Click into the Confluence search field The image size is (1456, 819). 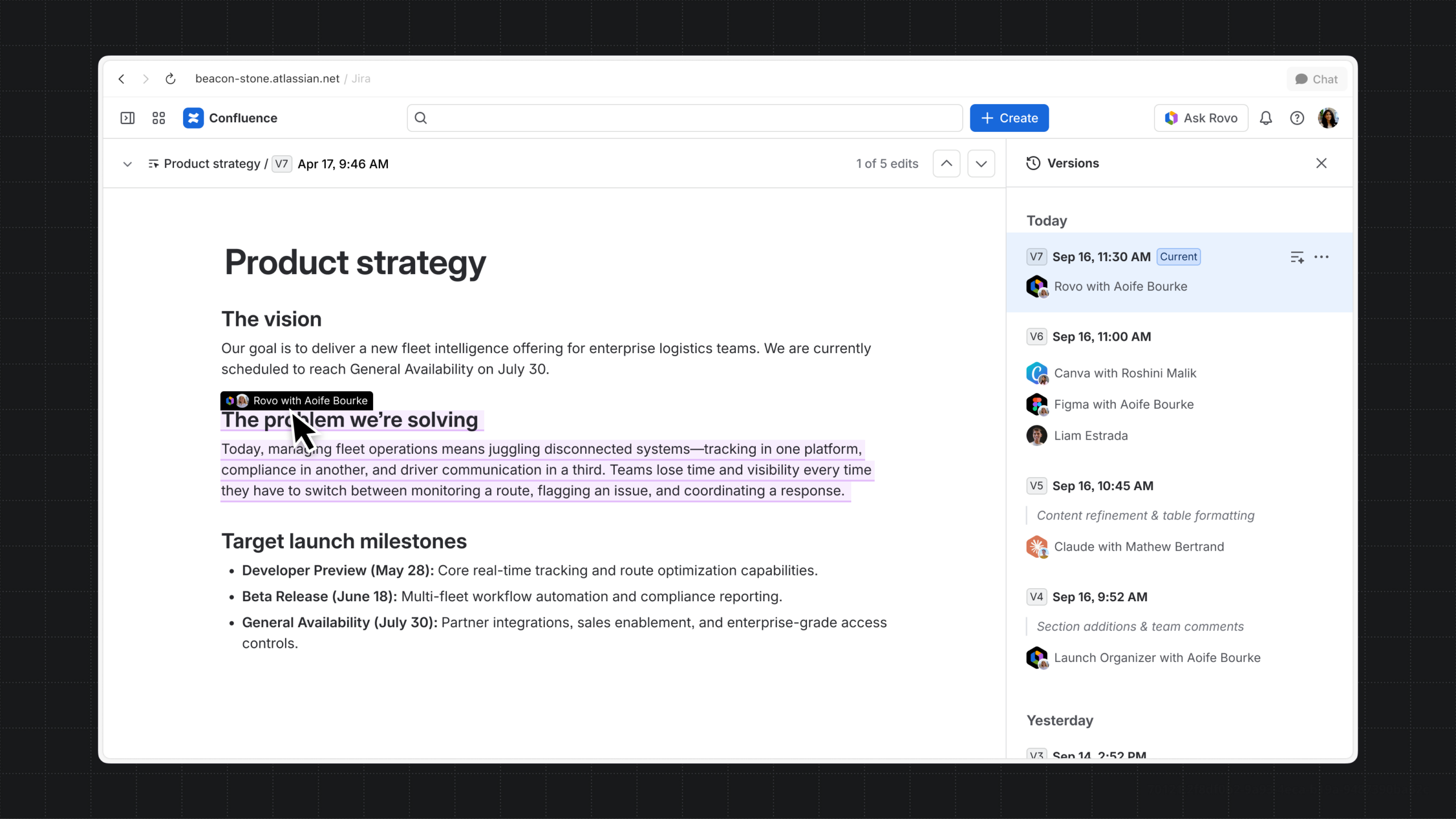(x=684, y=118)
